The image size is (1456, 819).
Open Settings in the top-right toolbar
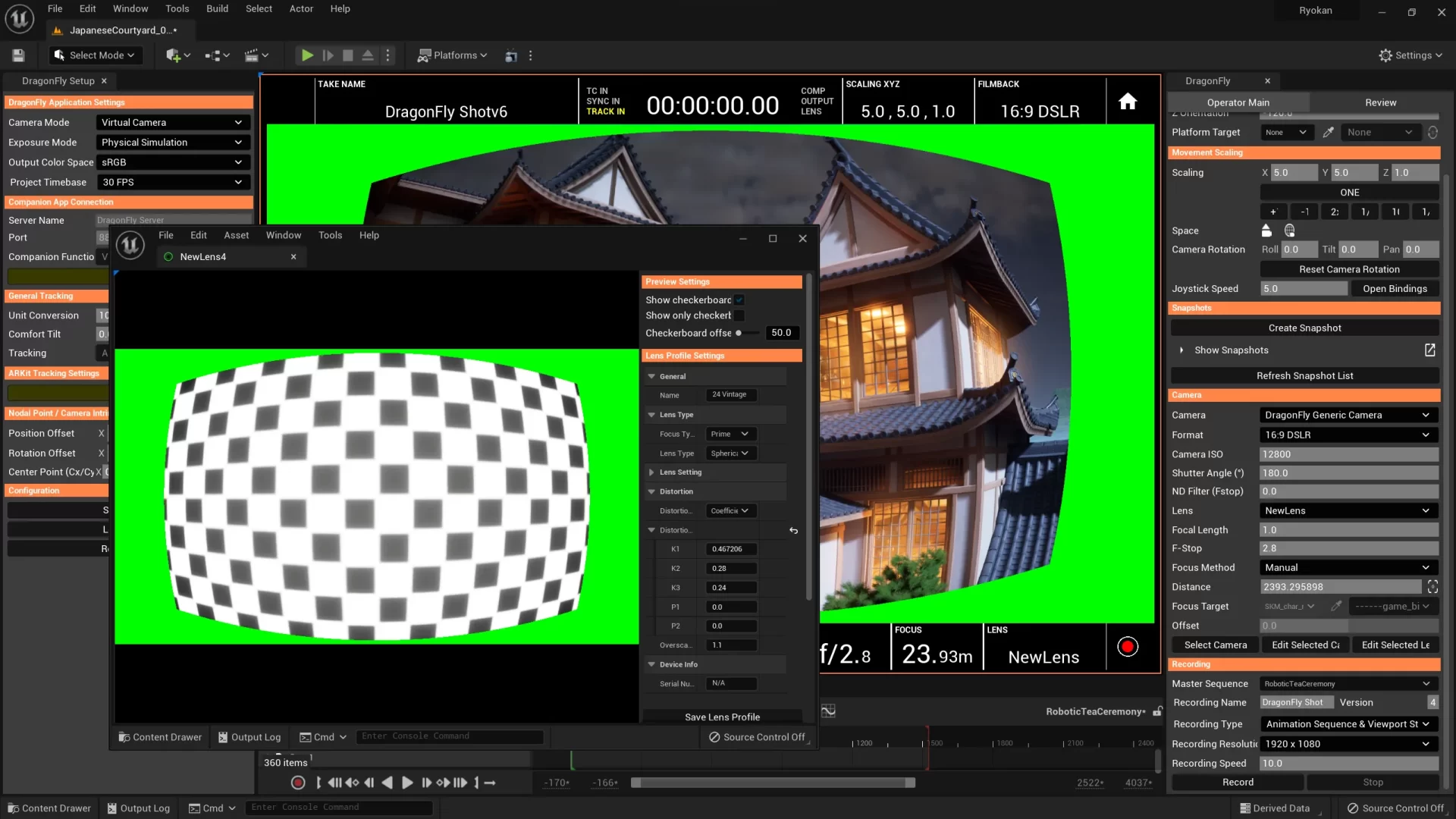click(x=1410, y=55)
